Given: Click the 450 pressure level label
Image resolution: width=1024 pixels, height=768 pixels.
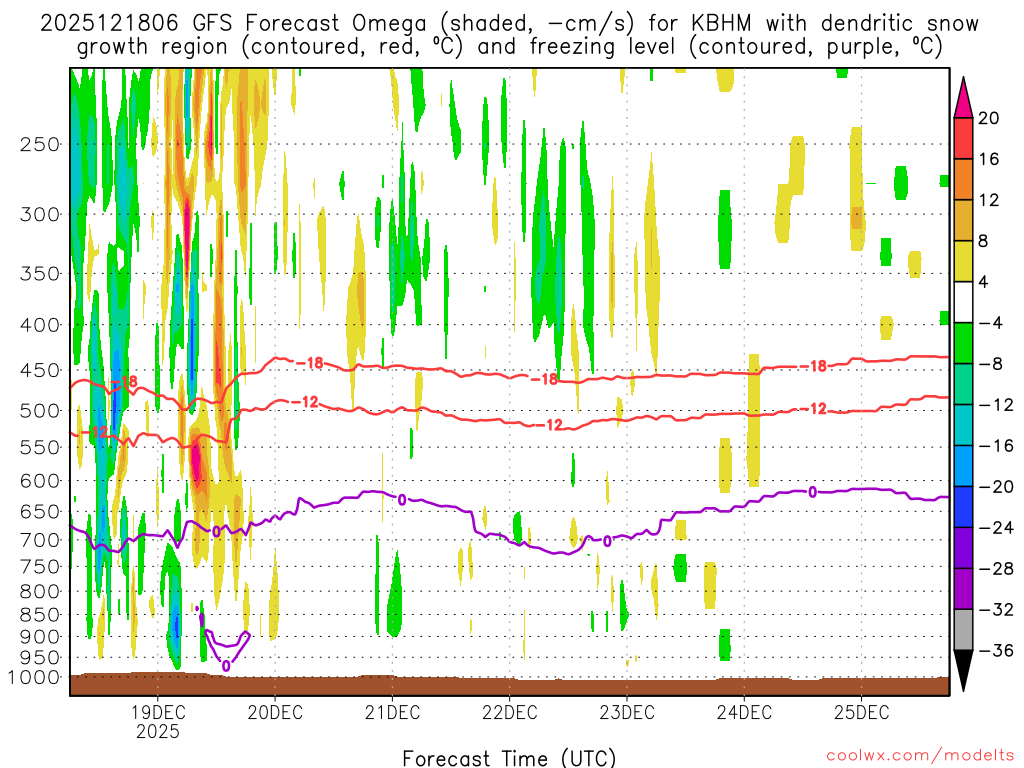Looking at the screenshot, I should [x=40, y=370].
